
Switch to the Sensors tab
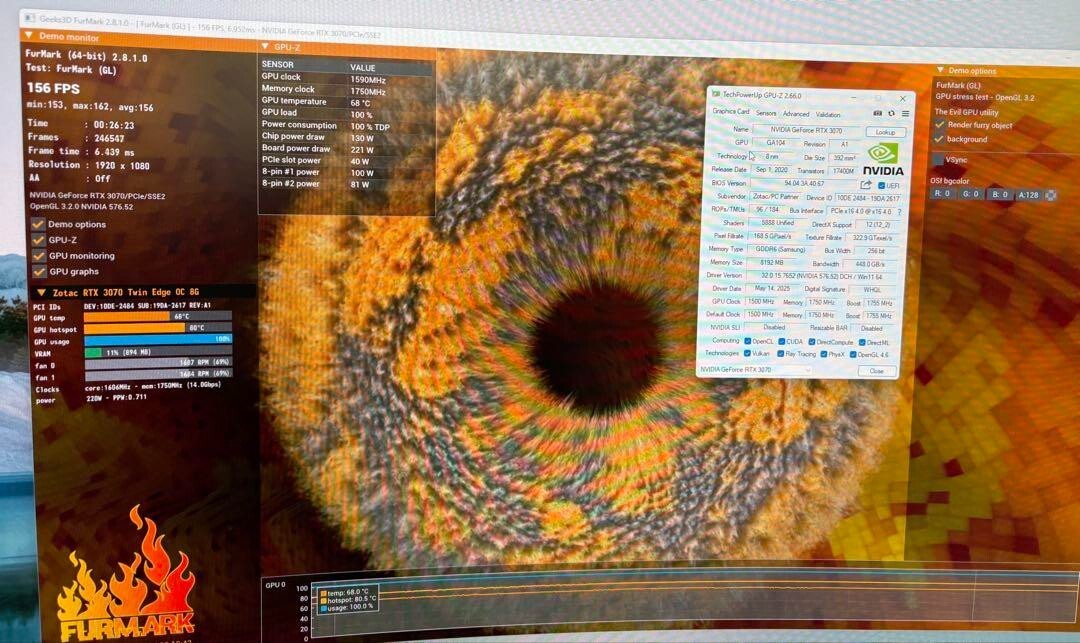766,113
